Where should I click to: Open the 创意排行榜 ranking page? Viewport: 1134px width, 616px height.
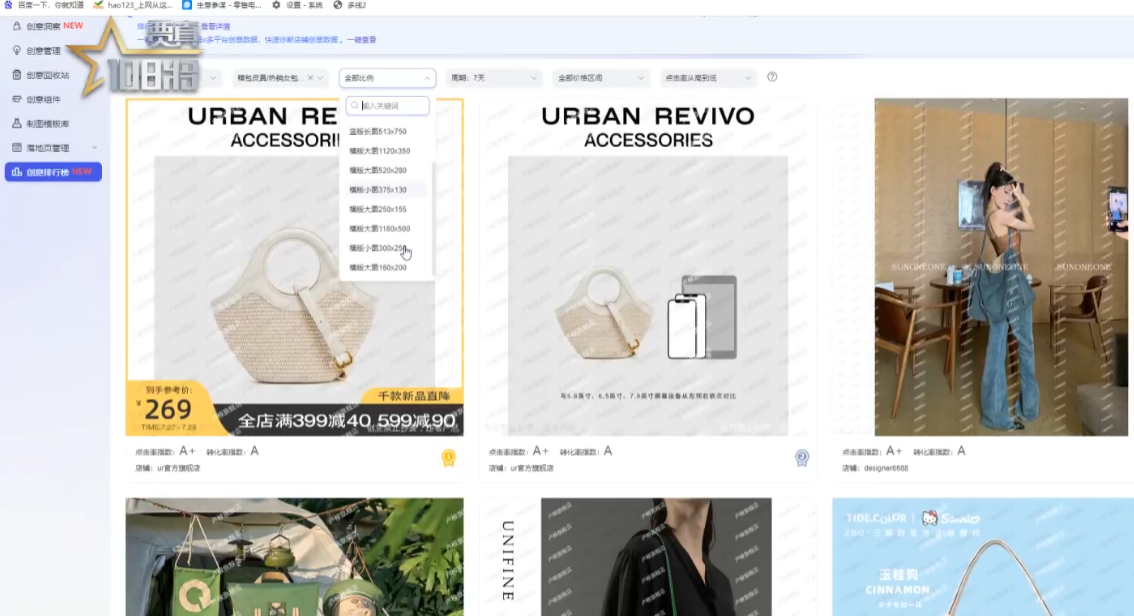click(x=53, y=172)
